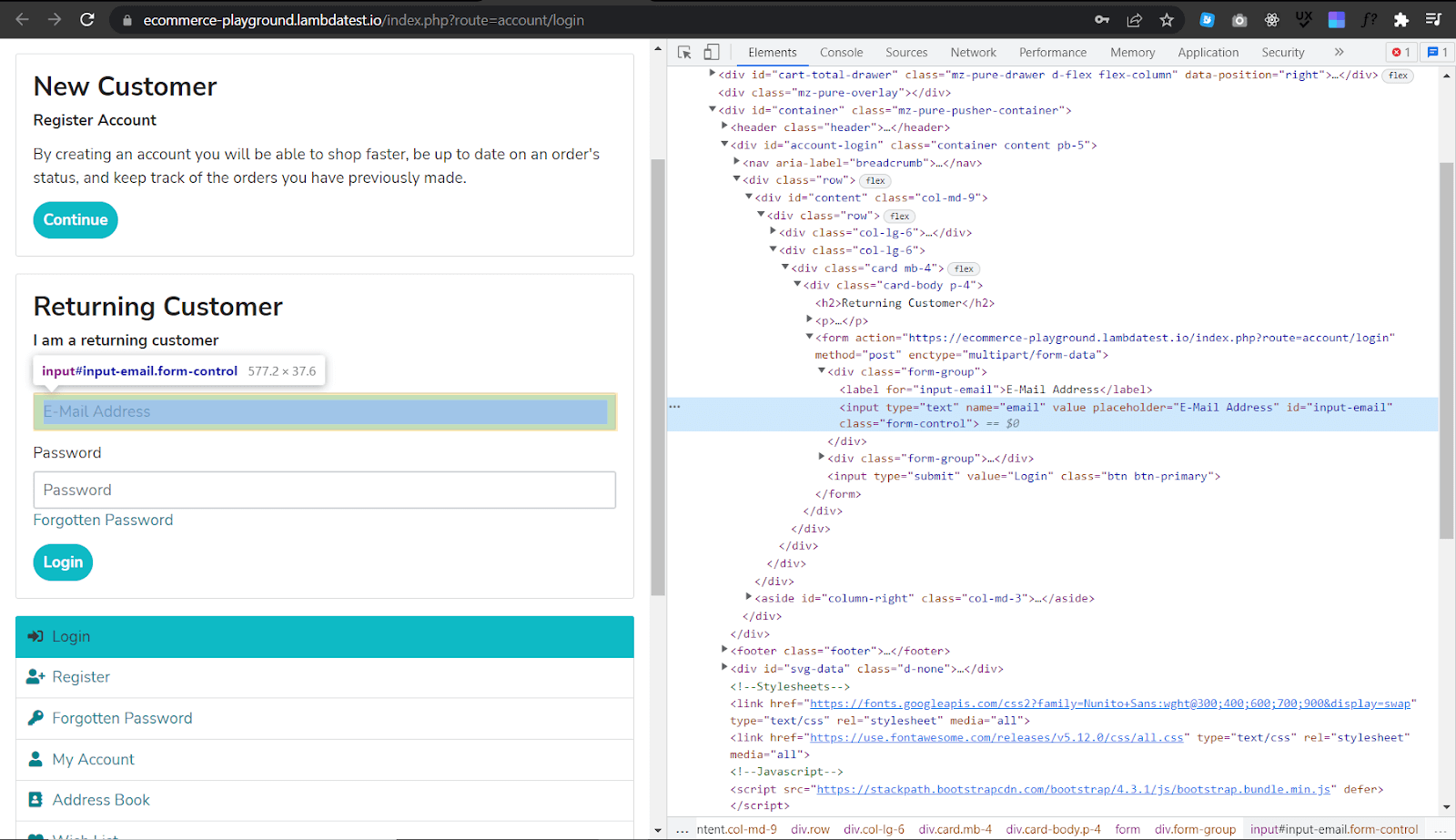
Task: Bookmark this page with the star icon
Action: pos(1167,19)
